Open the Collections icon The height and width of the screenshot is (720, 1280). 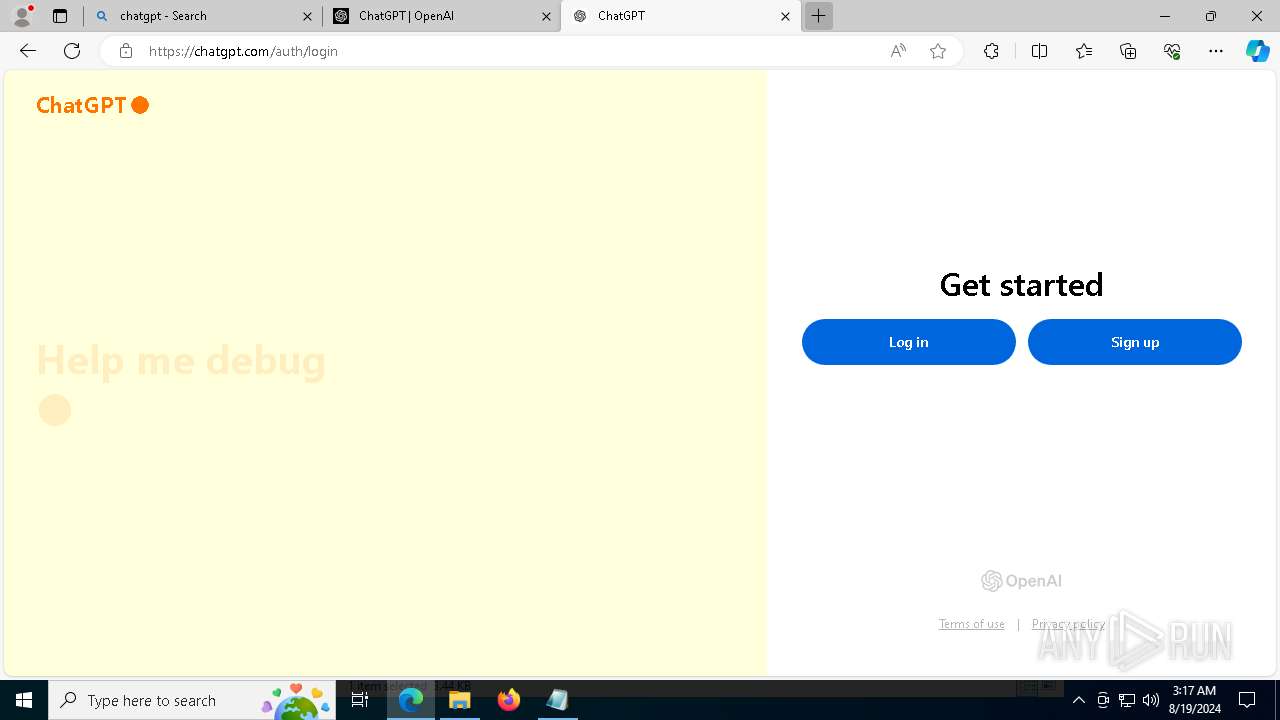click(1128, 51)
